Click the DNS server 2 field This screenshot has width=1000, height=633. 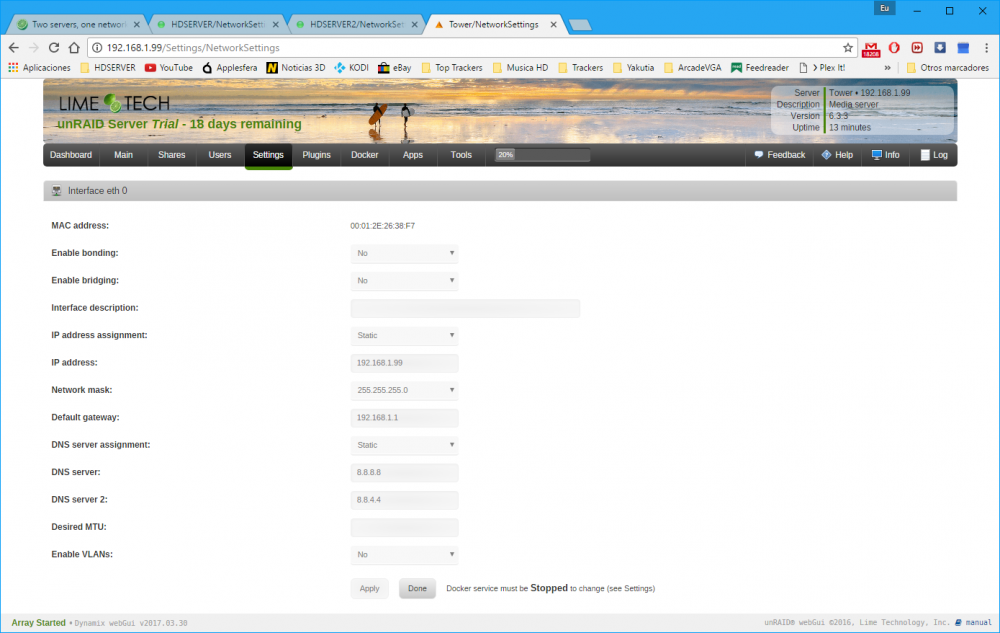click(404, 500)
